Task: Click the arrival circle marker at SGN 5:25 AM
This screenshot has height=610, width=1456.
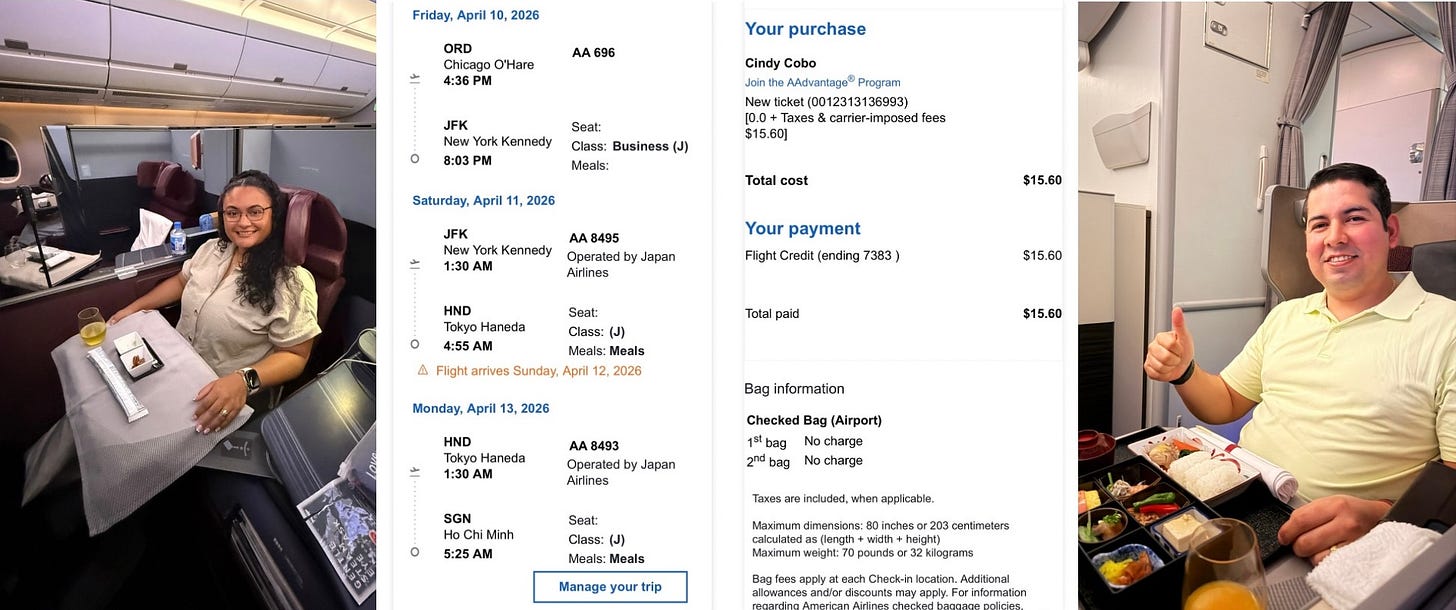Action: click(415, 551)
